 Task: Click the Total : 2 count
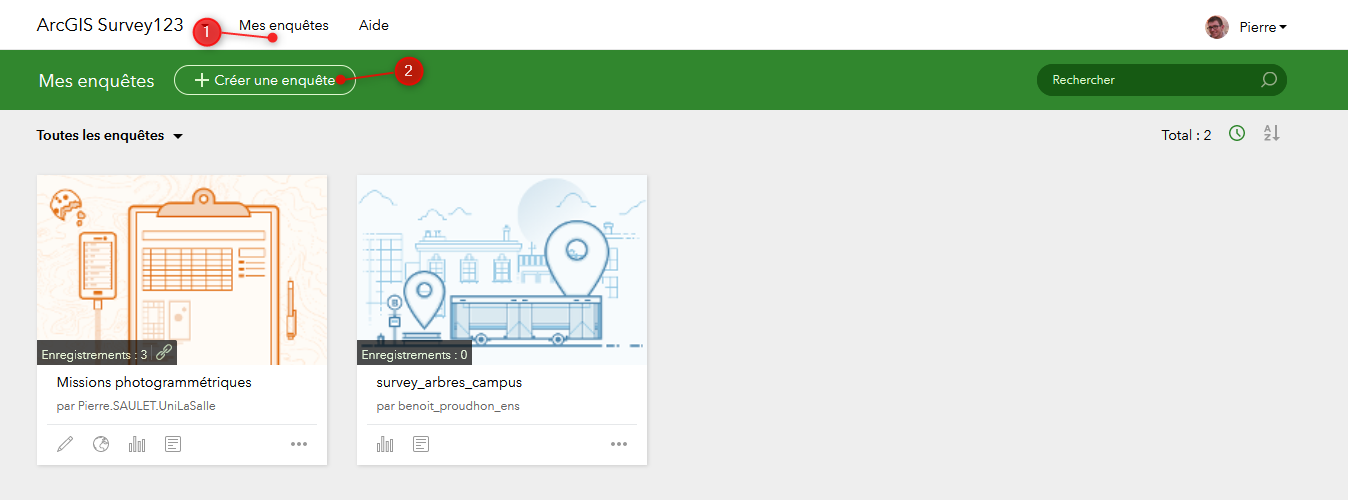pos(1186,135)
